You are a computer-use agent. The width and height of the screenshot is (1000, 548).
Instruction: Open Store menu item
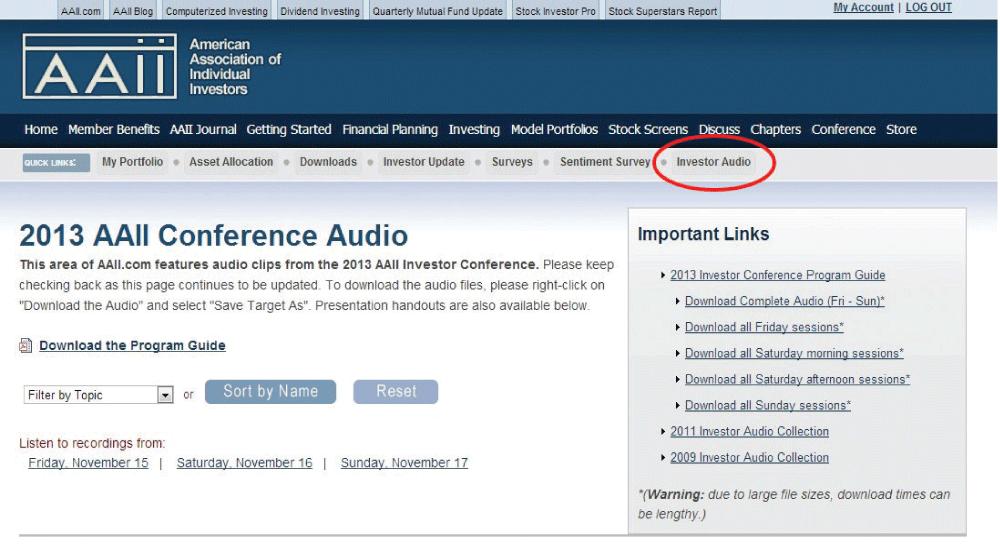click(x=901, y=130)
